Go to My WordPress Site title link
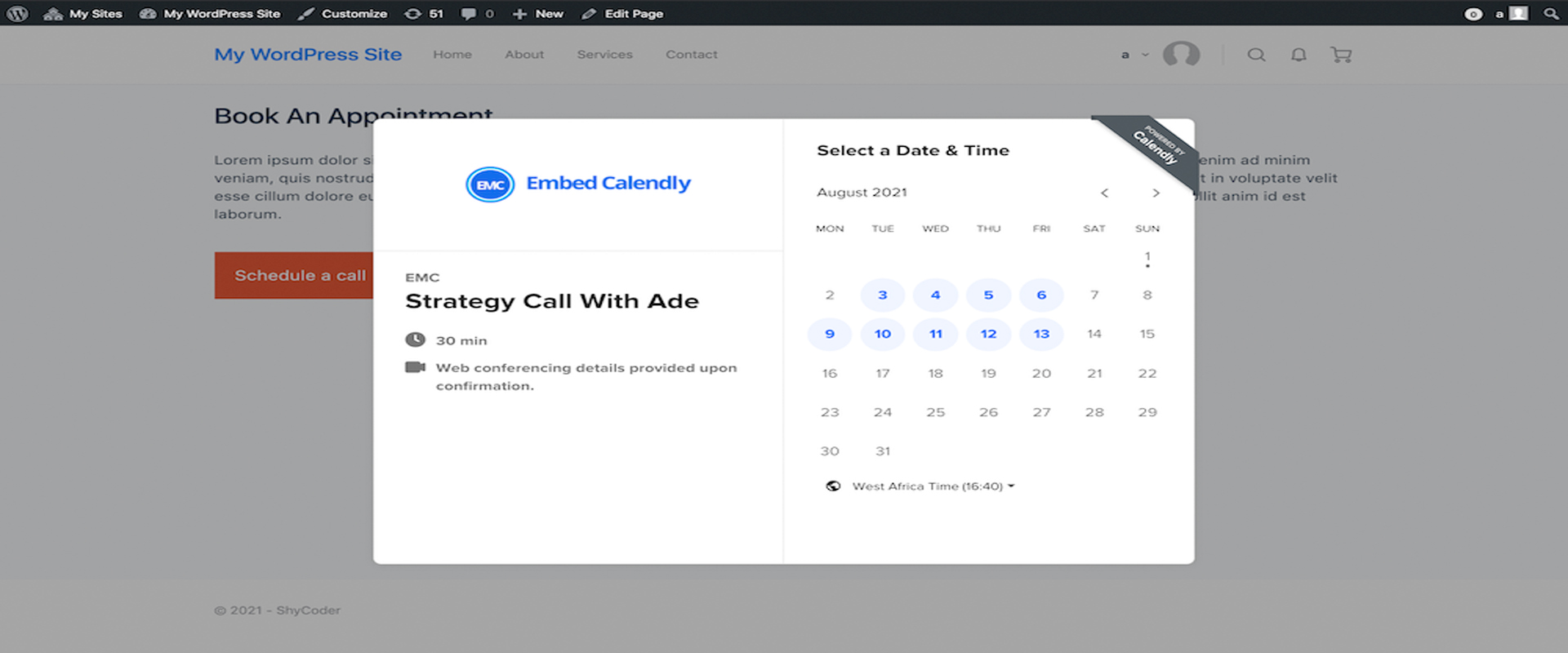The height and width of the screenshot is (653, 1568). click(x=308, y=54)
